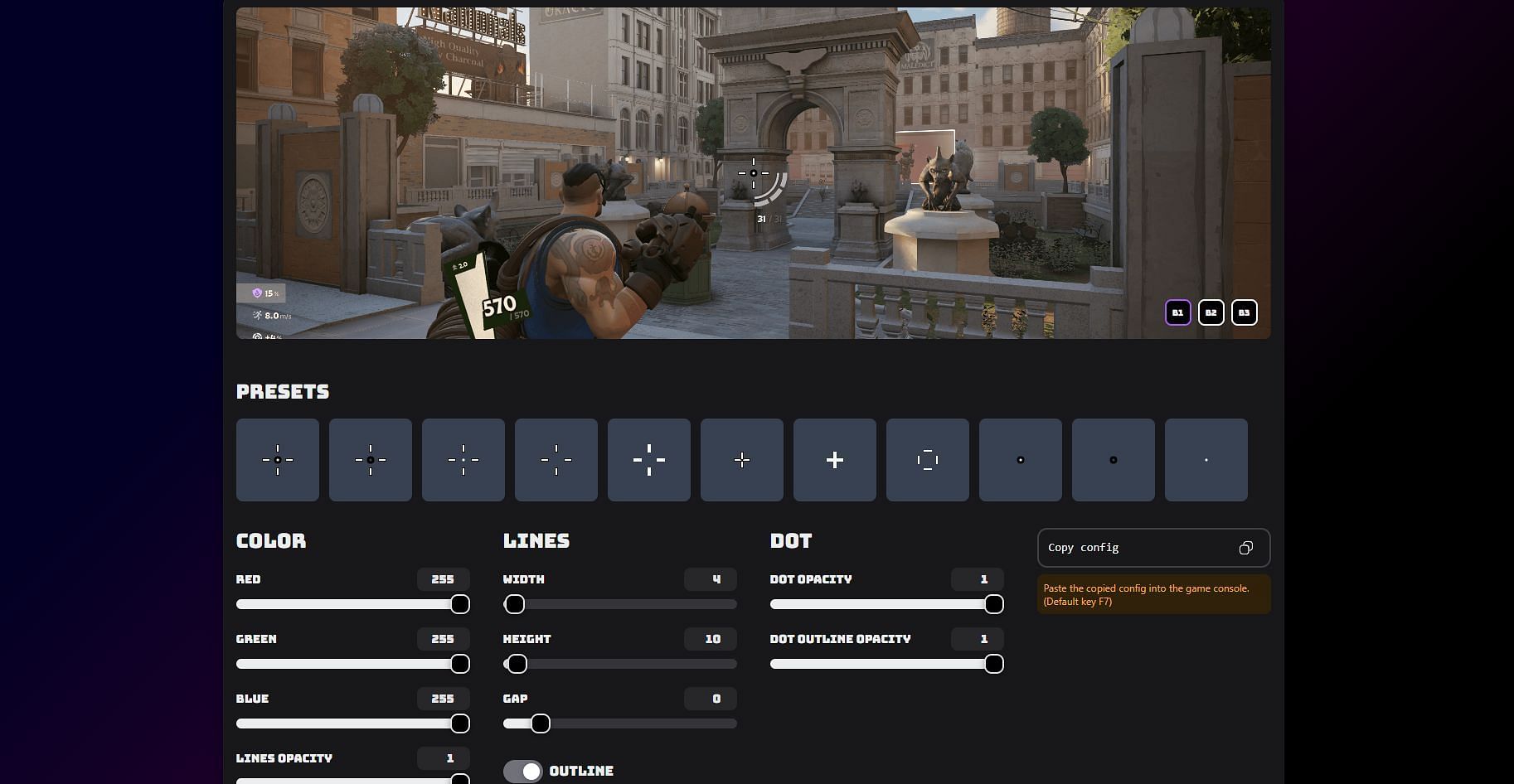The width and height of the screenshot is (1514, 784).
Task: Focus the Blue value field showing 255
Action: 444,699
